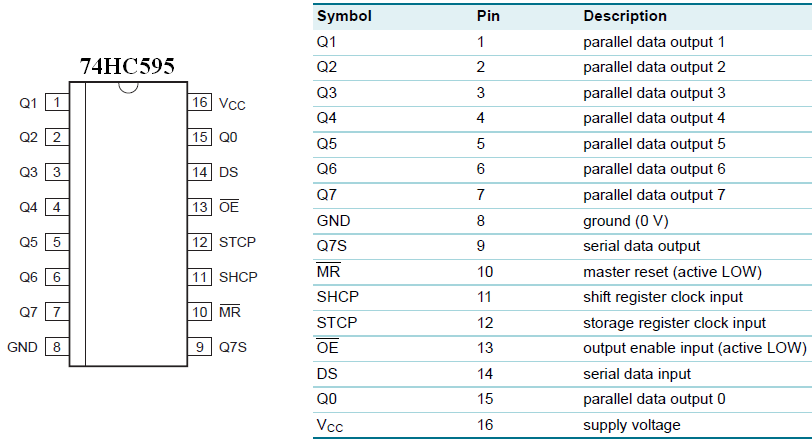Screen dimensions: 812x443
Task: Select the 74HC595 chip title
Action: (x=127, y=66)
